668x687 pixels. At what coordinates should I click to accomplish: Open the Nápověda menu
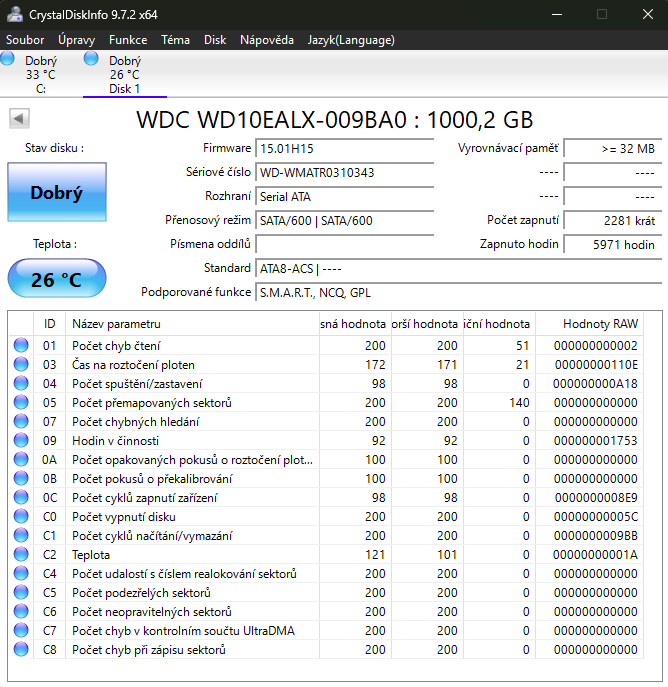pyautogui.click(x=266, y=40)
